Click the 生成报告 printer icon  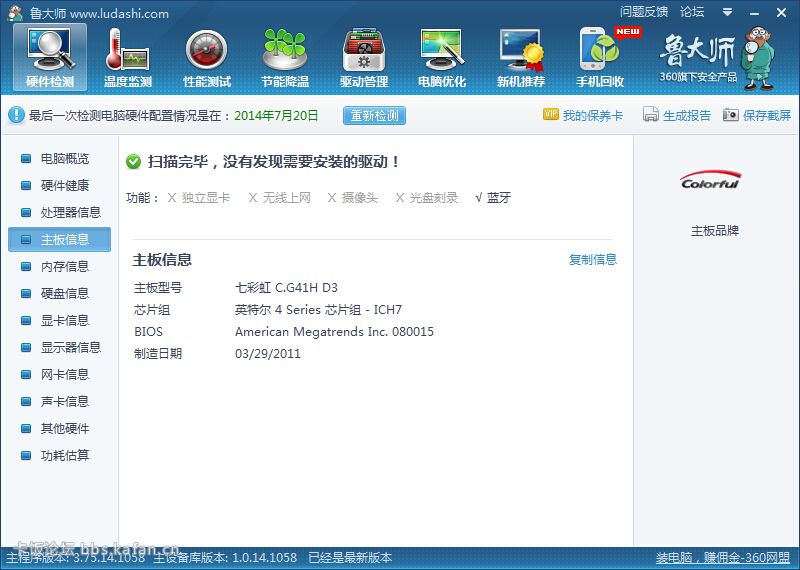pyautogui.click(x=651, y=114)
